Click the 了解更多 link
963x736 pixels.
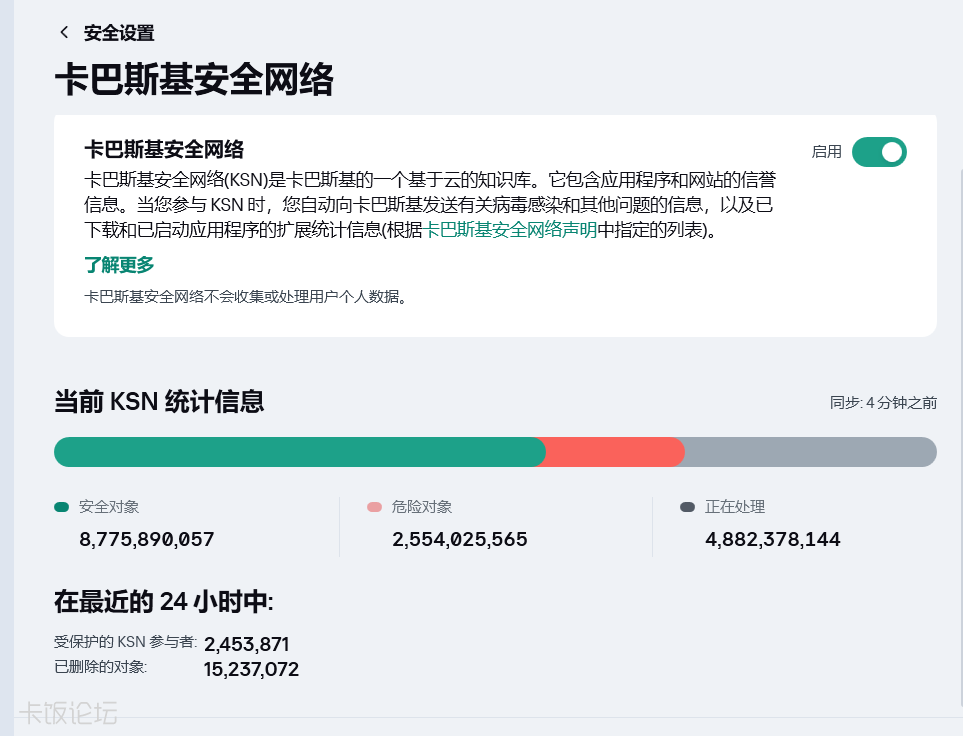point(119,265)
